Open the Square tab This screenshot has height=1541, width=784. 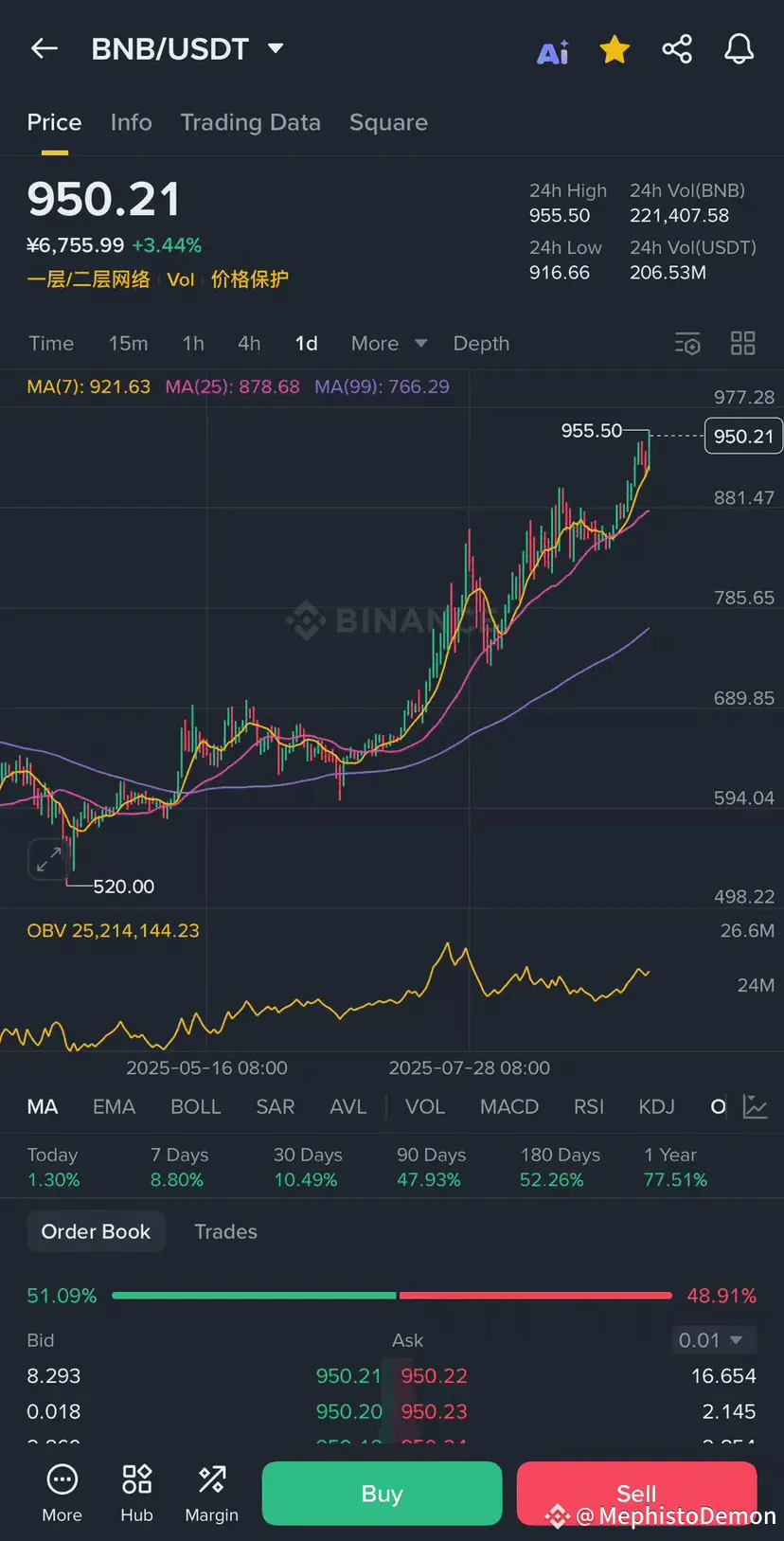pos(388,122)
